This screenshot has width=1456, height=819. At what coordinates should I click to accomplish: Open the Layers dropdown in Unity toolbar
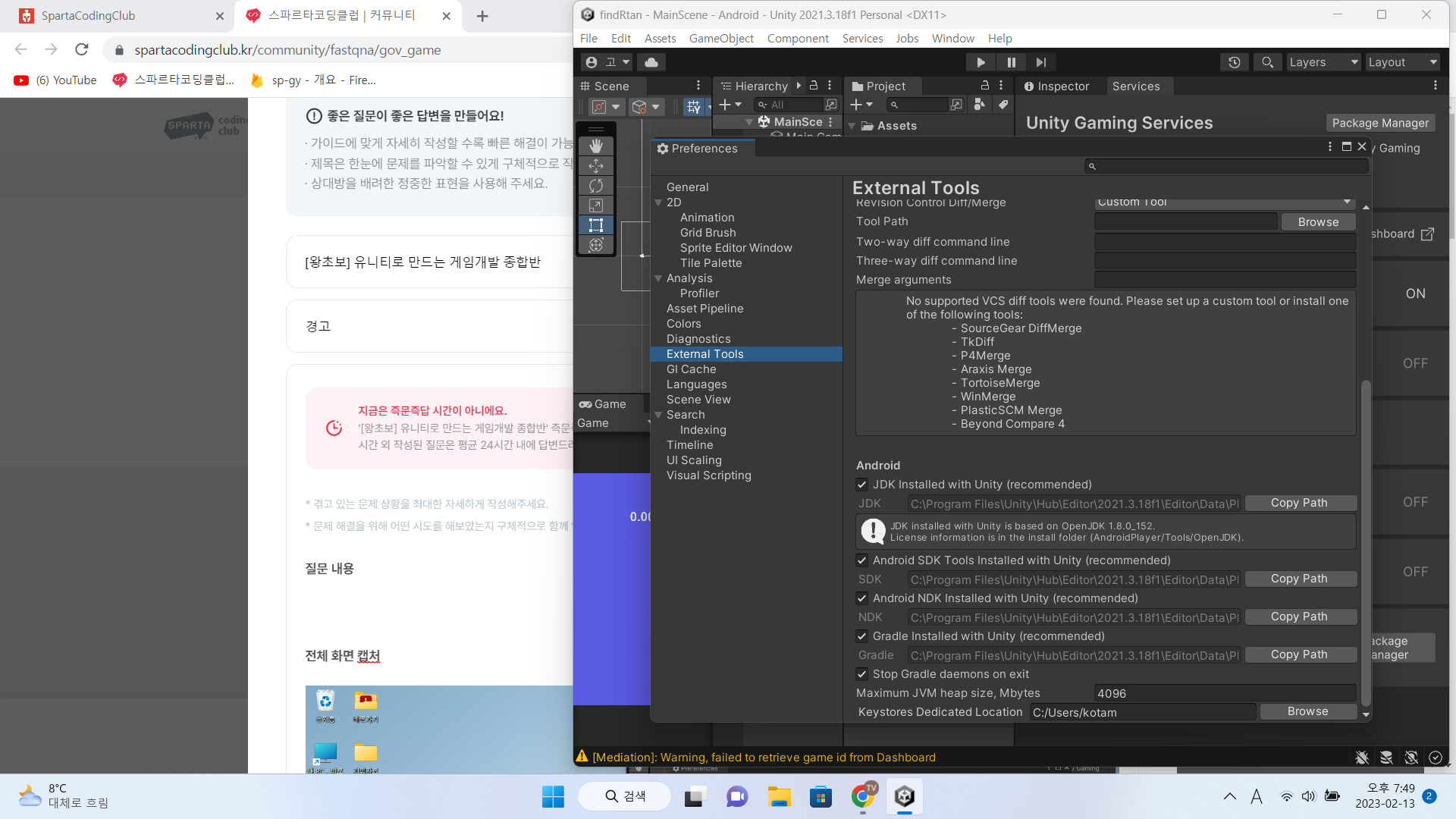1324,62
